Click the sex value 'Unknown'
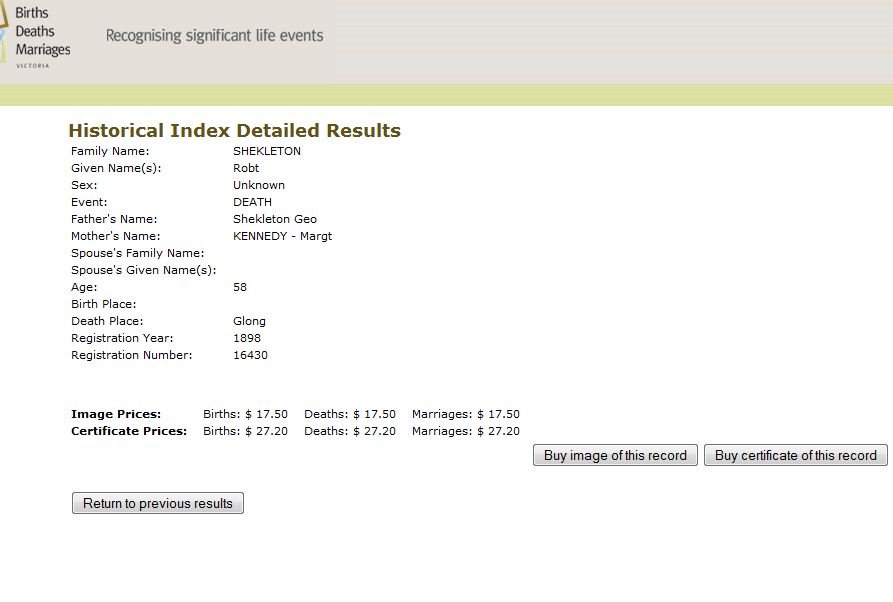Screen dimensions: 893x602 pos(258,185)
